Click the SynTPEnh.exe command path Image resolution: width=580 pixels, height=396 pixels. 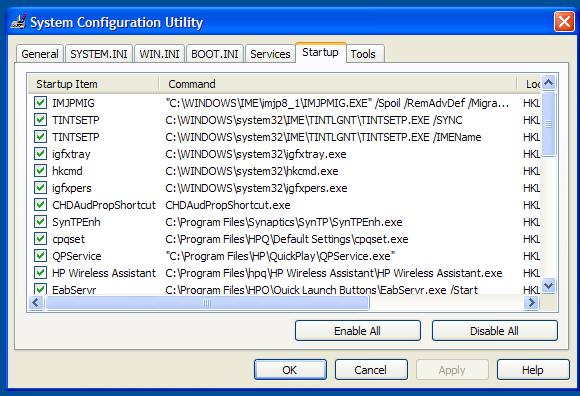tap(284, 222)
